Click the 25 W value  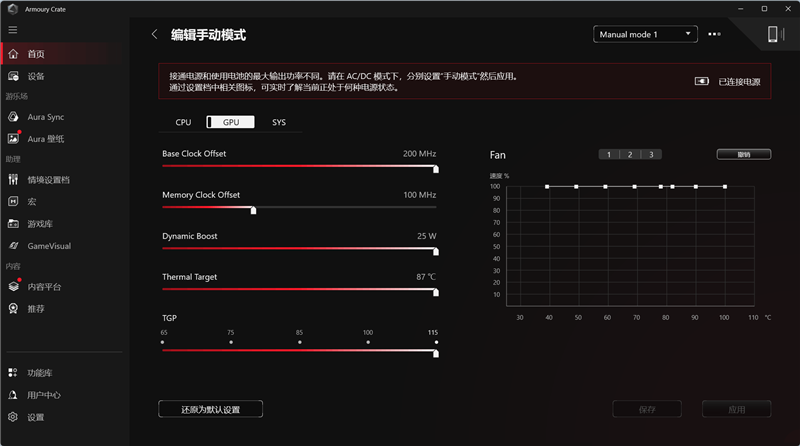[427, 236]
